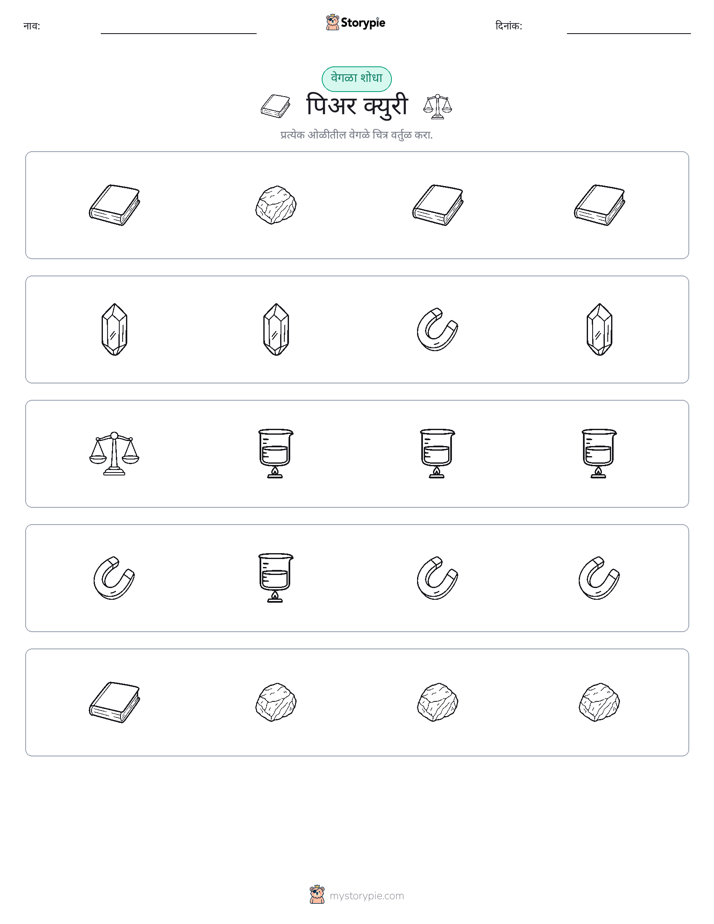Click the वेगळा शोधा green badge
714x924 pixels.
tap(356, 78)
